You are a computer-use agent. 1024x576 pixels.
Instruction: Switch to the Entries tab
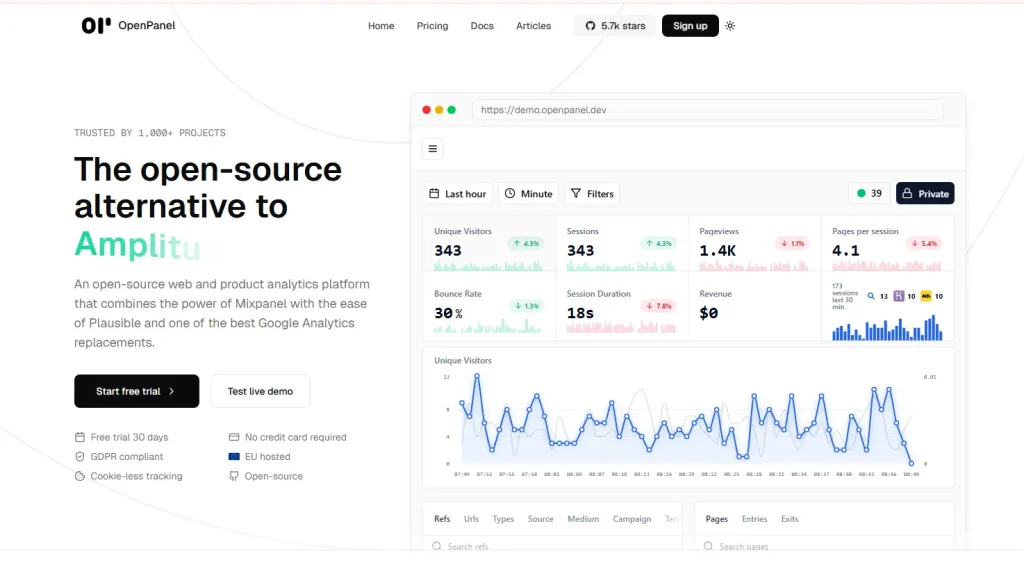754,519
